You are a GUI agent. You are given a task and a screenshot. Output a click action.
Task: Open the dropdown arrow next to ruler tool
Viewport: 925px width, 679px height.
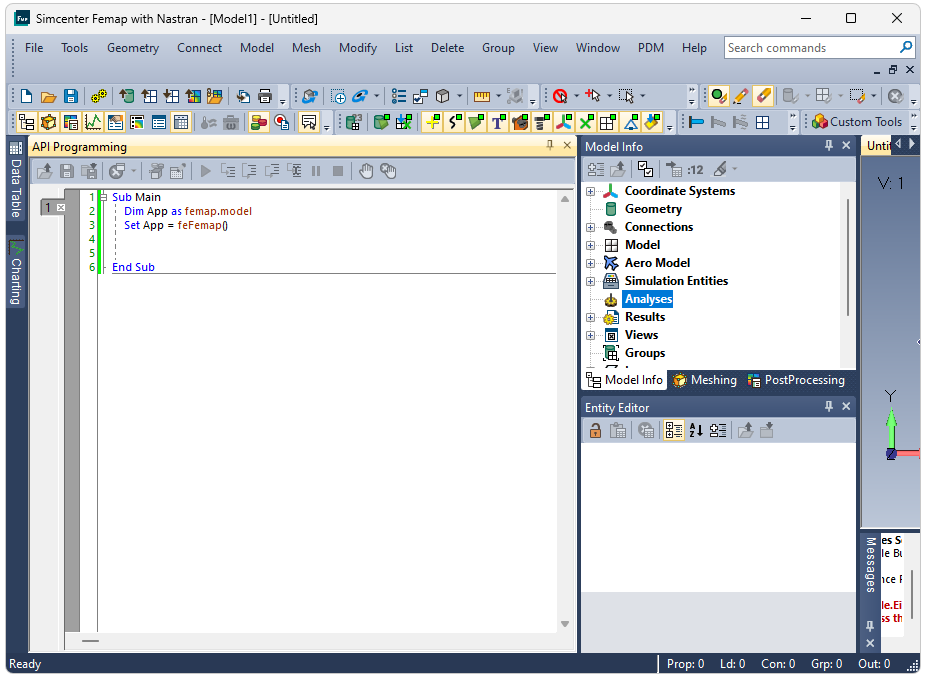click(x=498, y=96)
